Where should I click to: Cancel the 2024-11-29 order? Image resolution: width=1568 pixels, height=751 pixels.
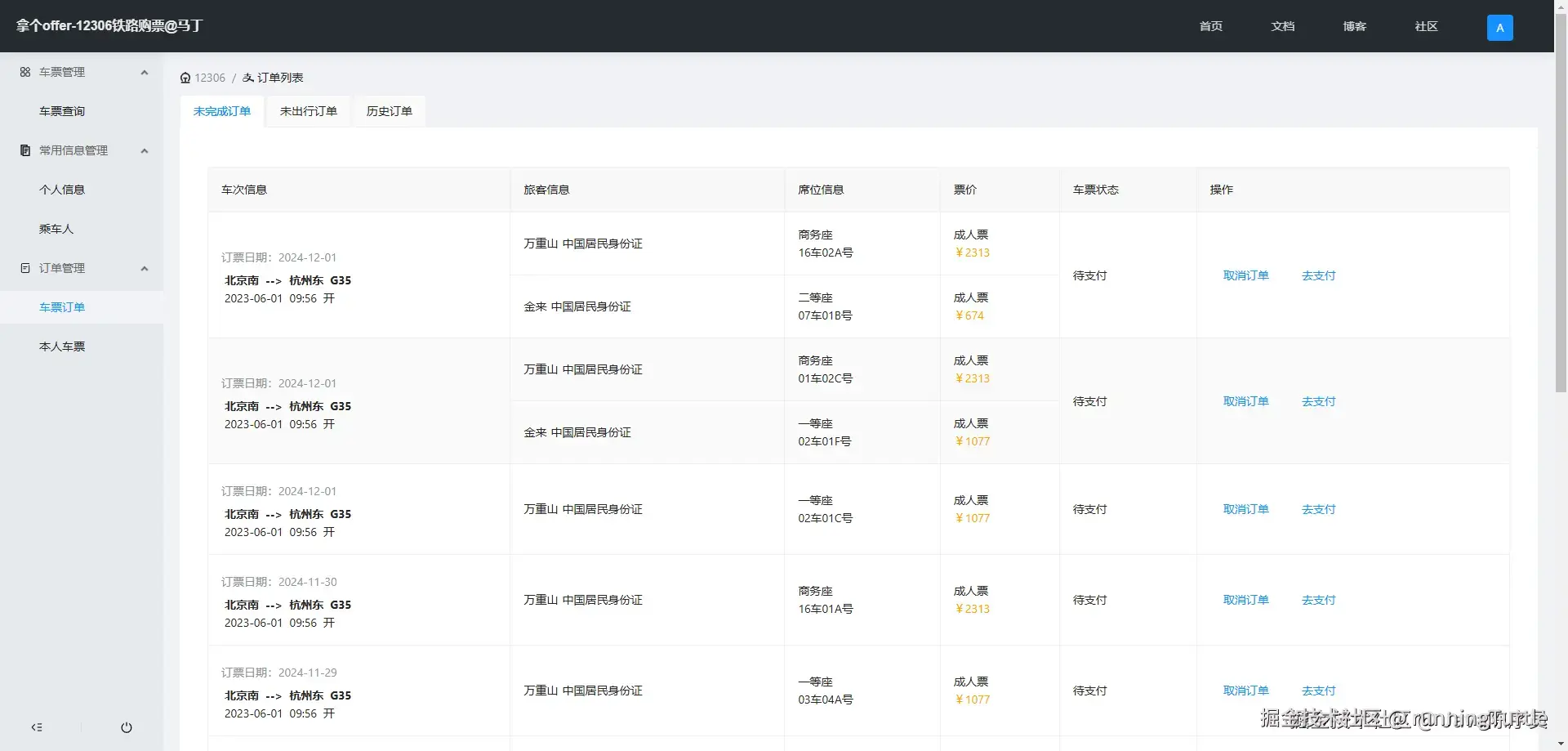1246,691
